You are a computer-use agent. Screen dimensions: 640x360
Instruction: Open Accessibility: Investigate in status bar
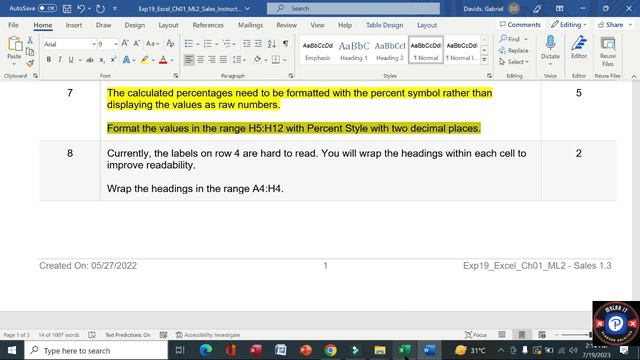[208, 335]
